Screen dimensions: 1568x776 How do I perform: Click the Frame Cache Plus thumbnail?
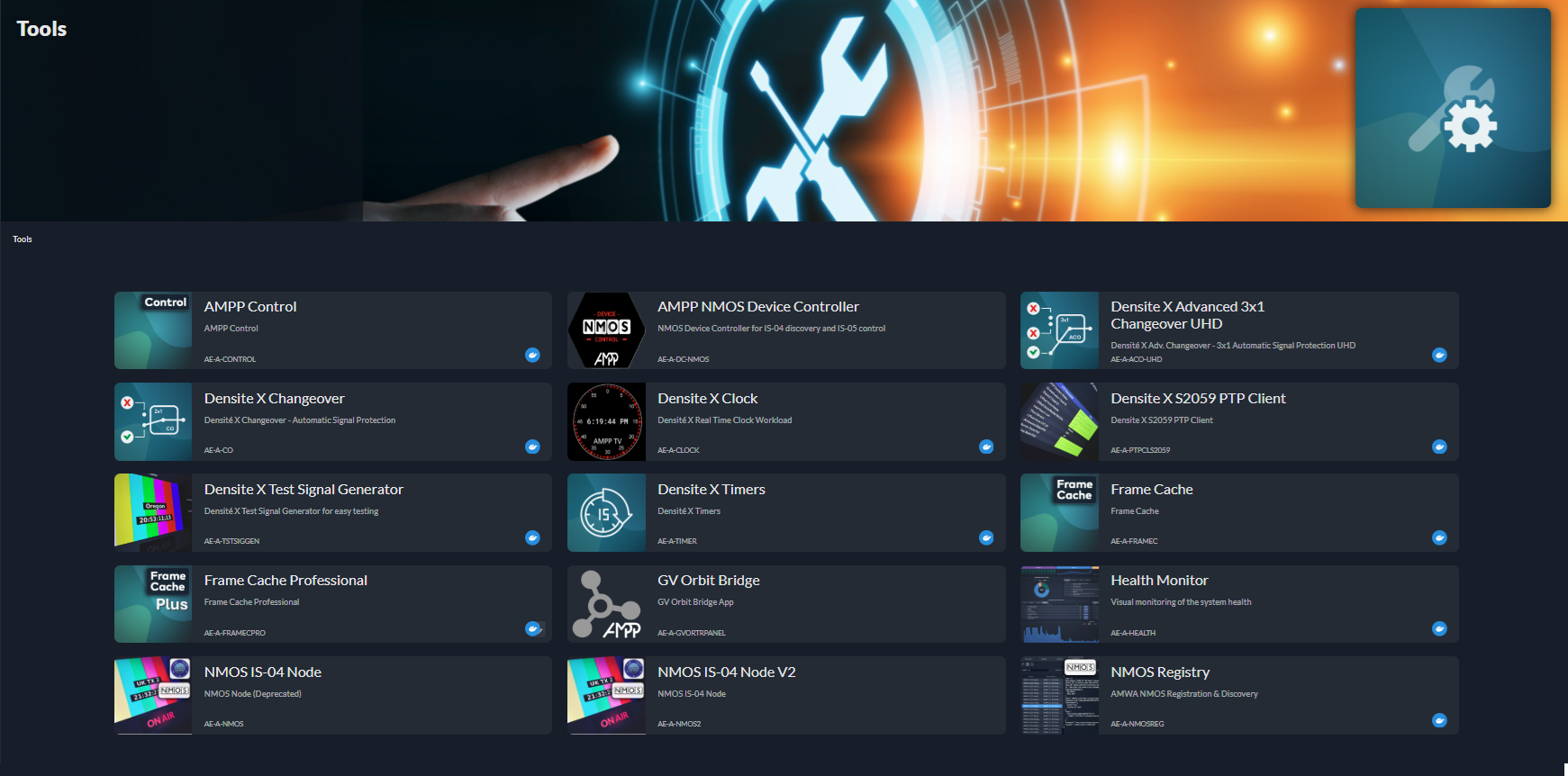(153, 604)
